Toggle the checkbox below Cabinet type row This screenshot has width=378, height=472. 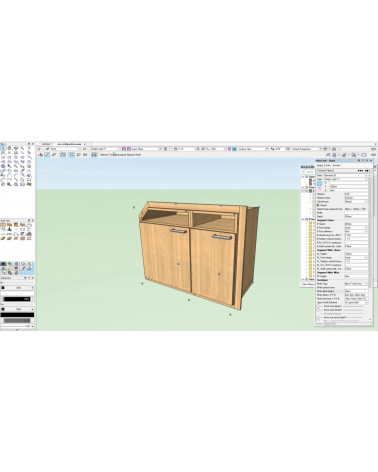pyautogui.click(x=318, y=205)
